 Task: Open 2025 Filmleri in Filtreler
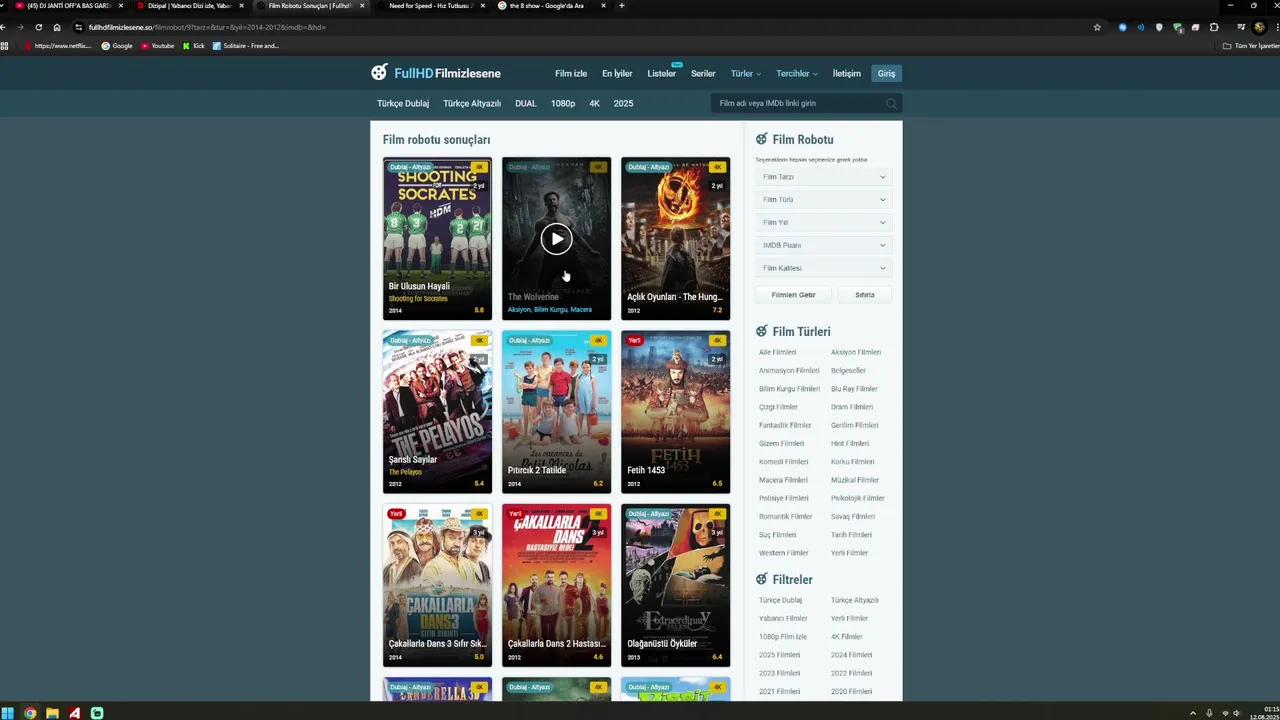click(x=780, y=655)
